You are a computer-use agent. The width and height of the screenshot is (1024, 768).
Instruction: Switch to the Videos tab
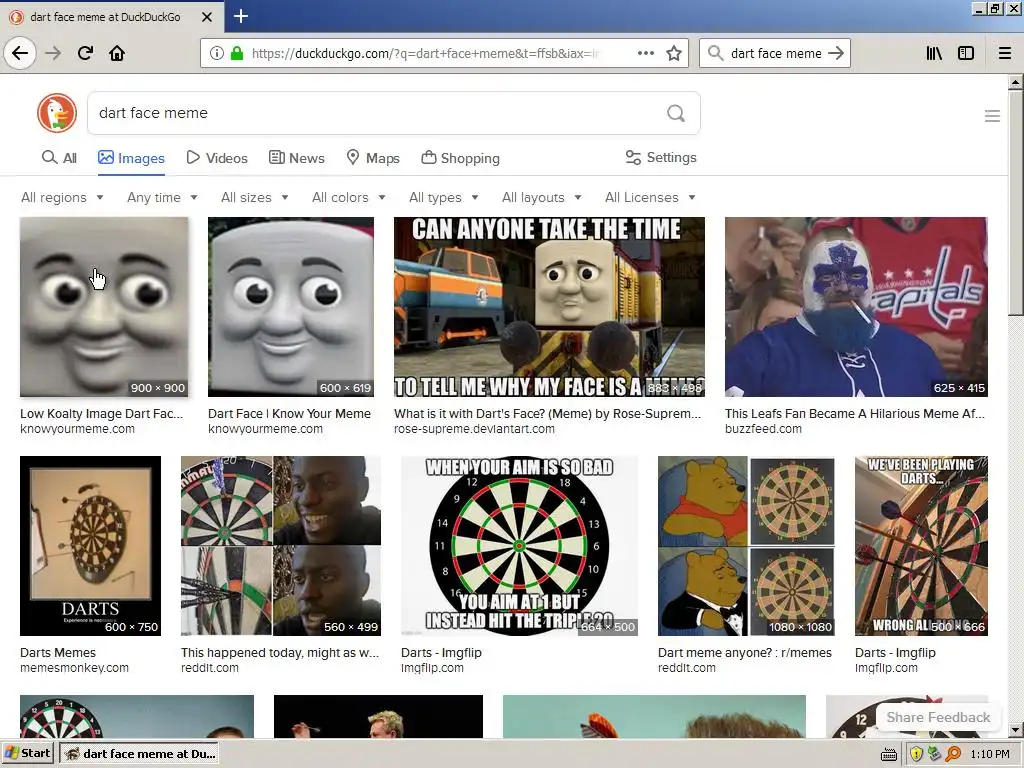coord(217,158)
